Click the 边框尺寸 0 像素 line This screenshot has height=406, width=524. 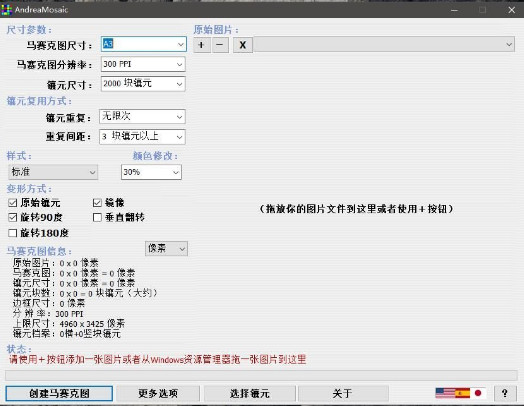pyautogui.click(x=49, y=303)
